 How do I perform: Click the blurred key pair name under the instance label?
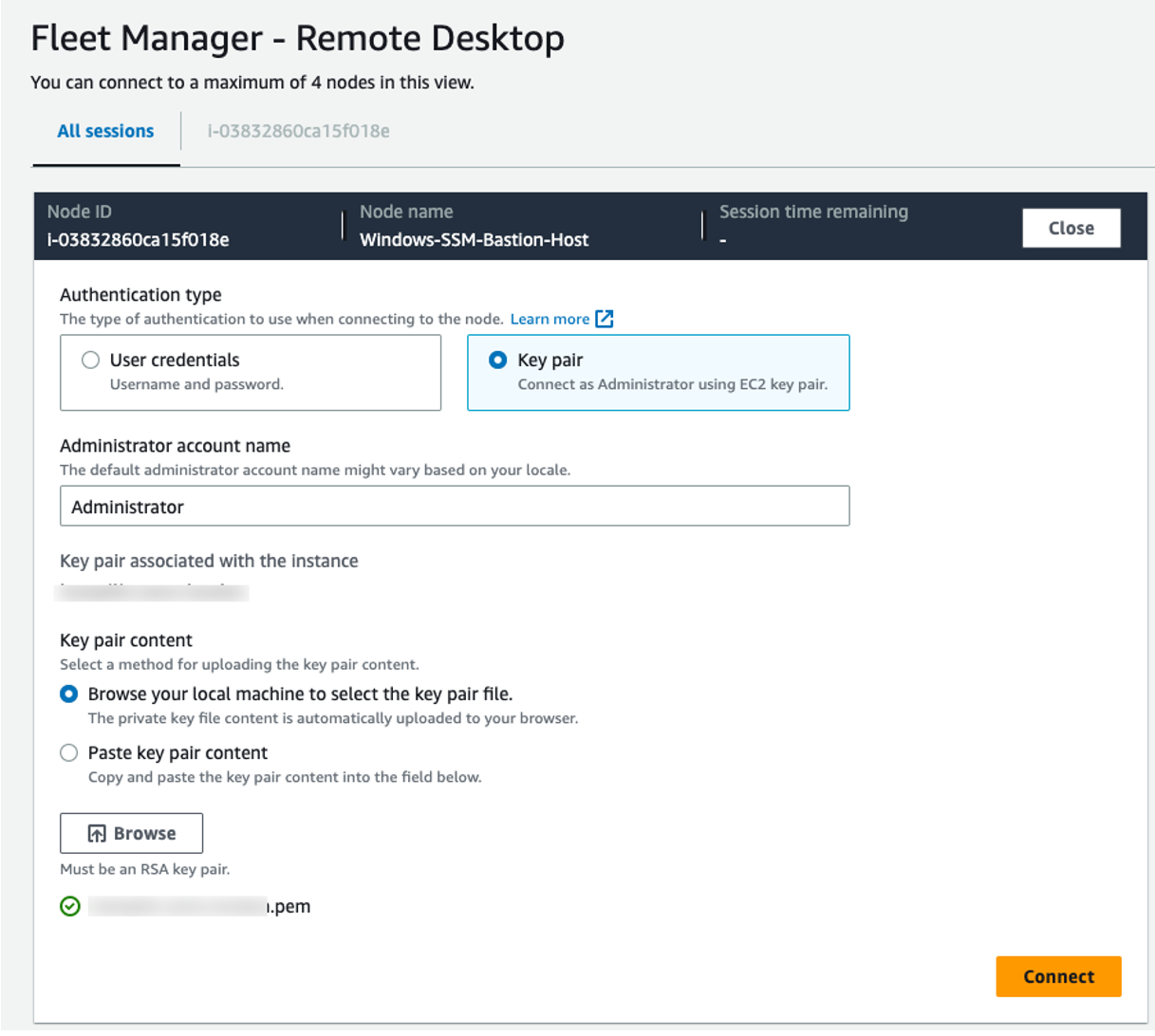pos(153,593)
